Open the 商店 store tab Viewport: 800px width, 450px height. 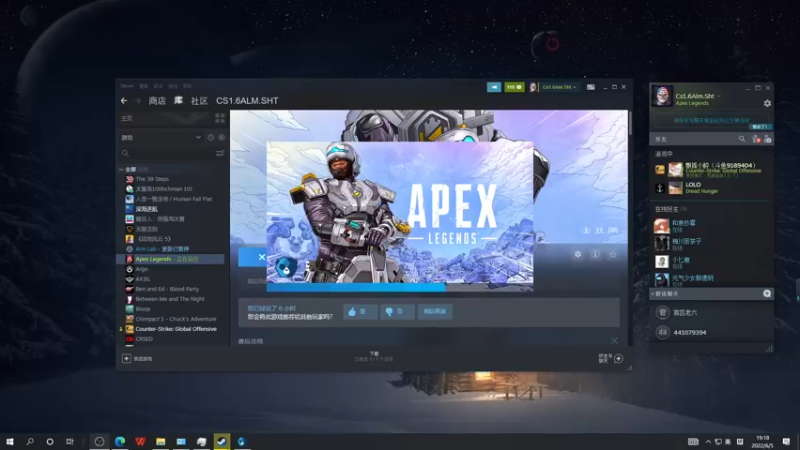[x=157, y=101]
